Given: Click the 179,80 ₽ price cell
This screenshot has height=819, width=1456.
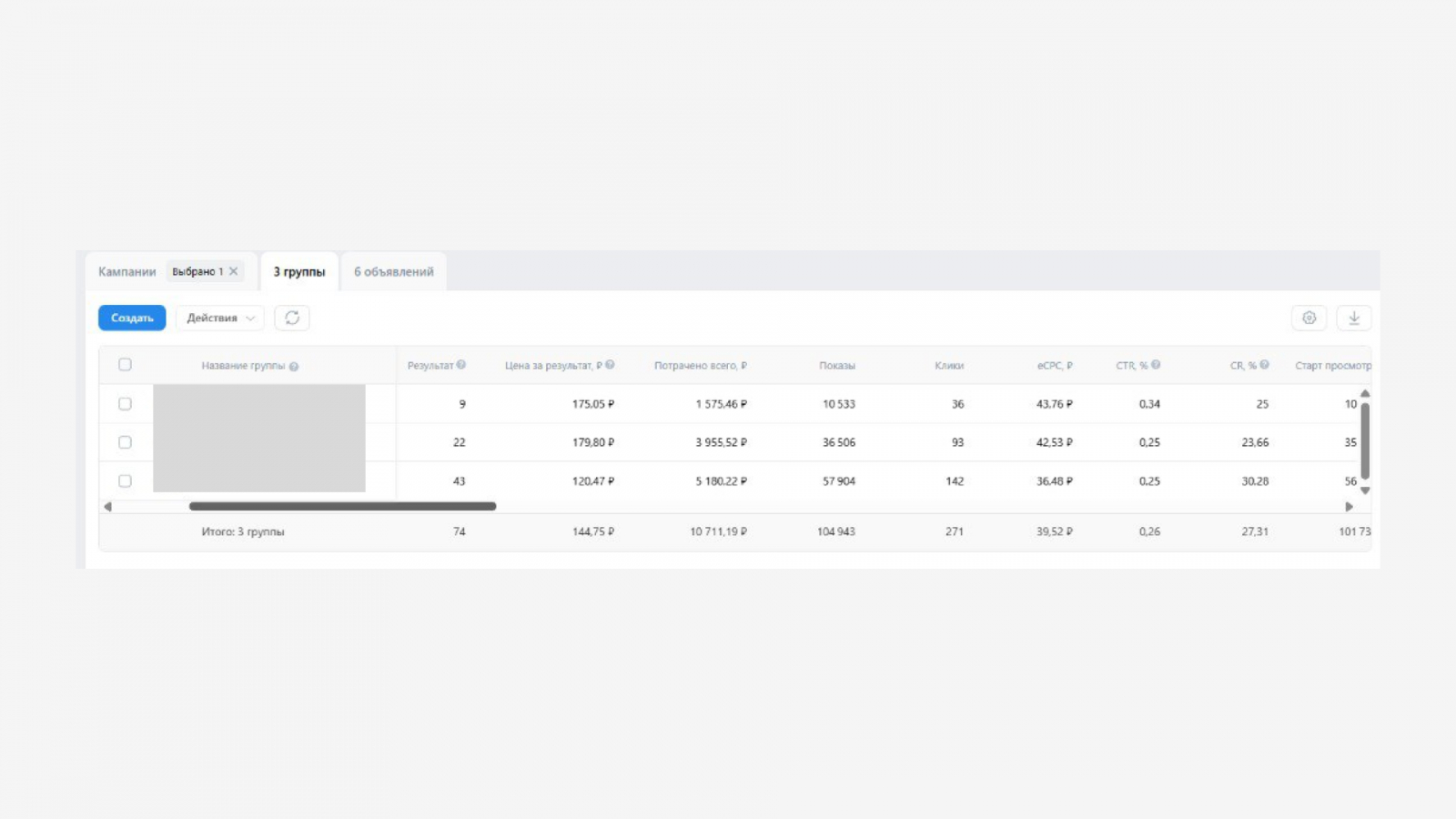Looking at the screenshot, I should tap(593, 442).
